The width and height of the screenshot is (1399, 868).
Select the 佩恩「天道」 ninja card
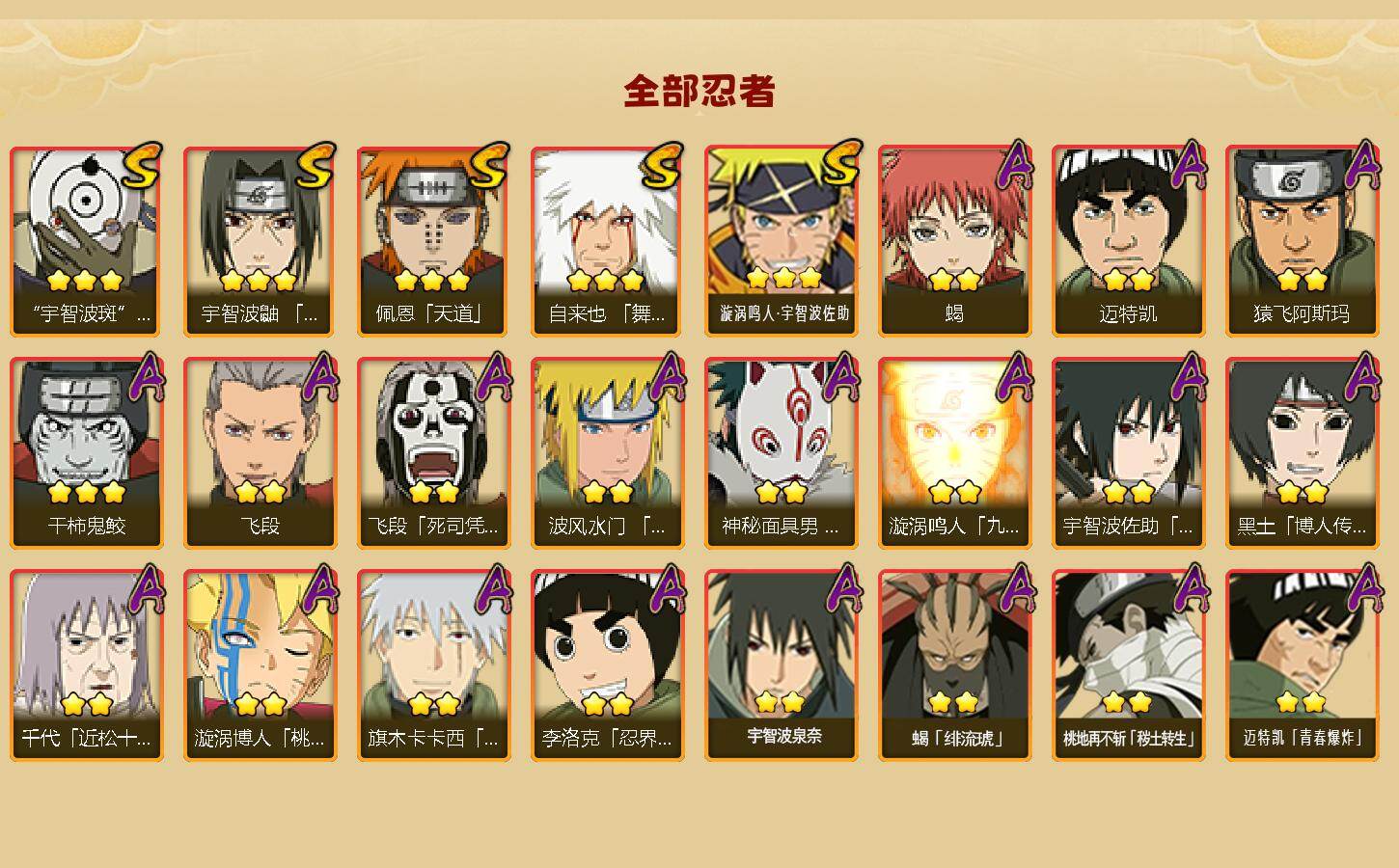433,241
